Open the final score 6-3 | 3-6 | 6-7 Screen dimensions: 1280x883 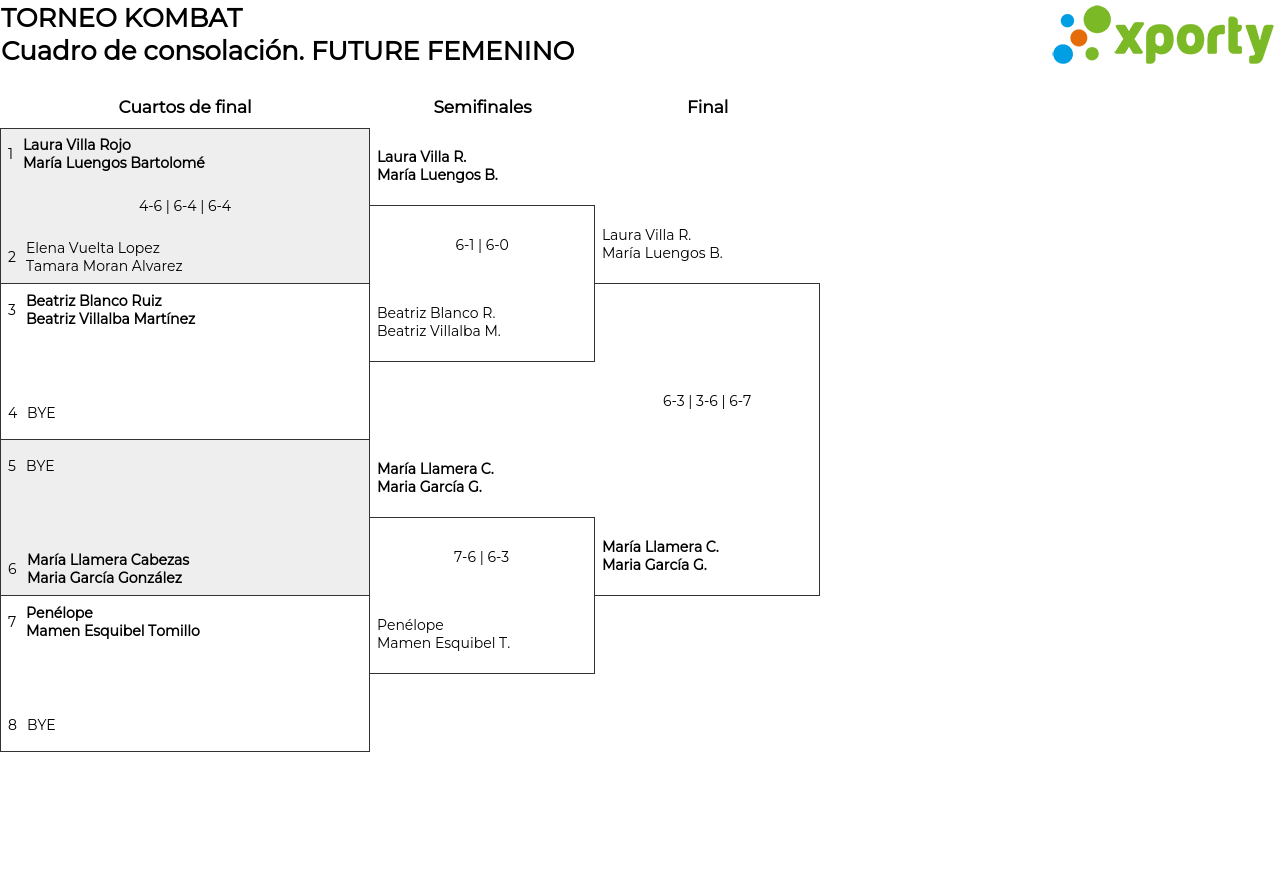[707, 401]
